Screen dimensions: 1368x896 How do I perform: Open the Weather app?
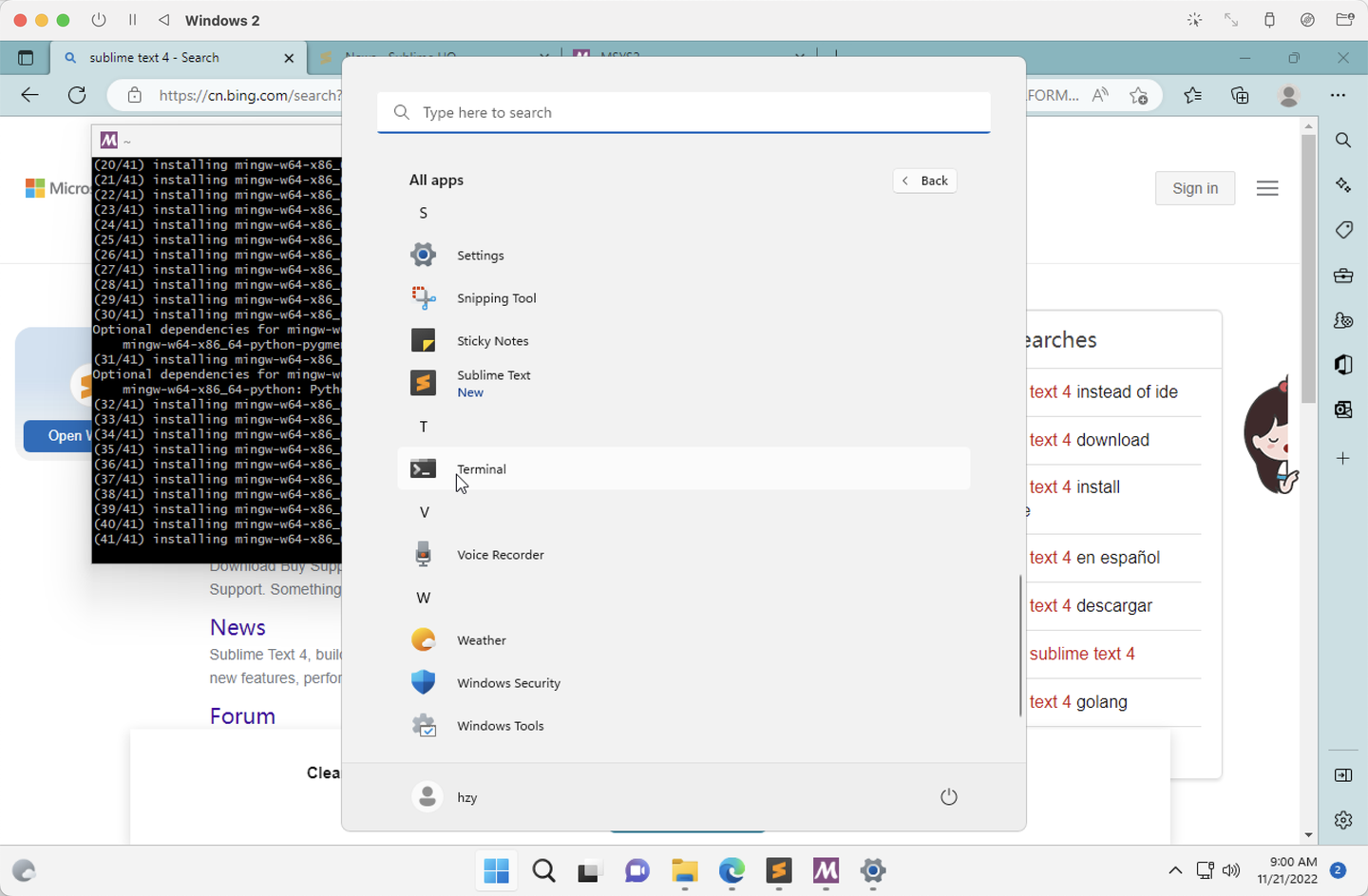point(482,639)
